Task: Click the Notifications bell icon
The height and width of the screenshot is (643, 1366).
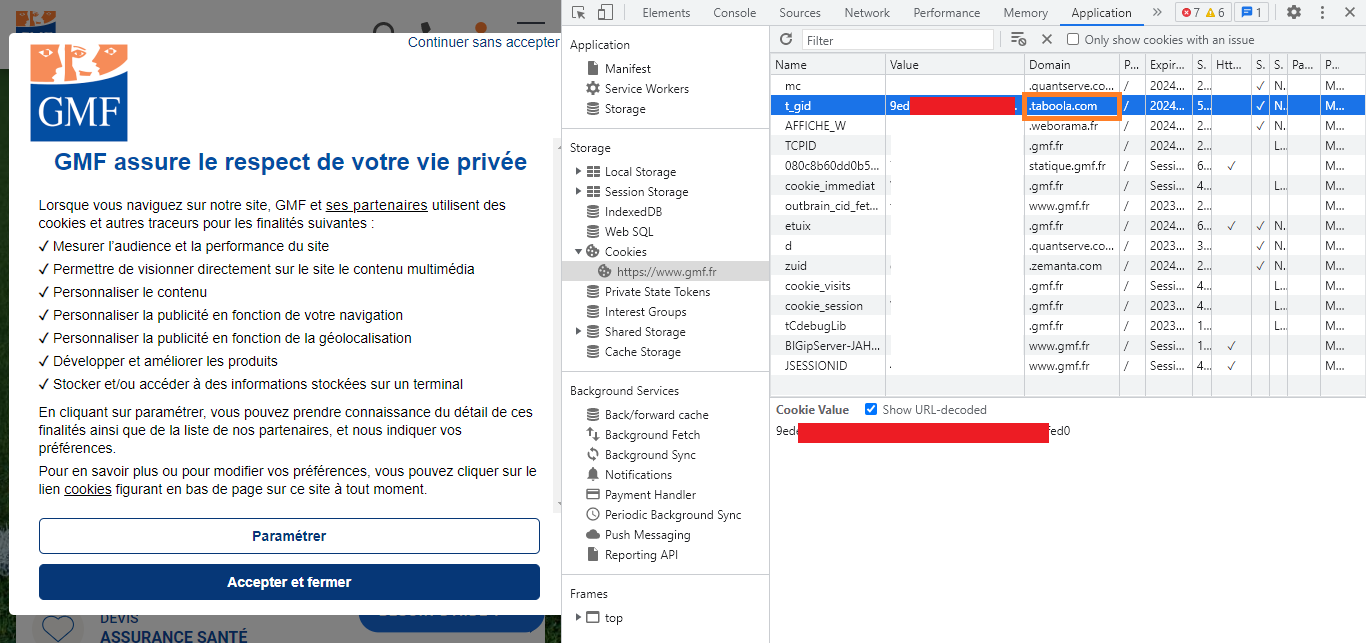Action: pos(593,475)
